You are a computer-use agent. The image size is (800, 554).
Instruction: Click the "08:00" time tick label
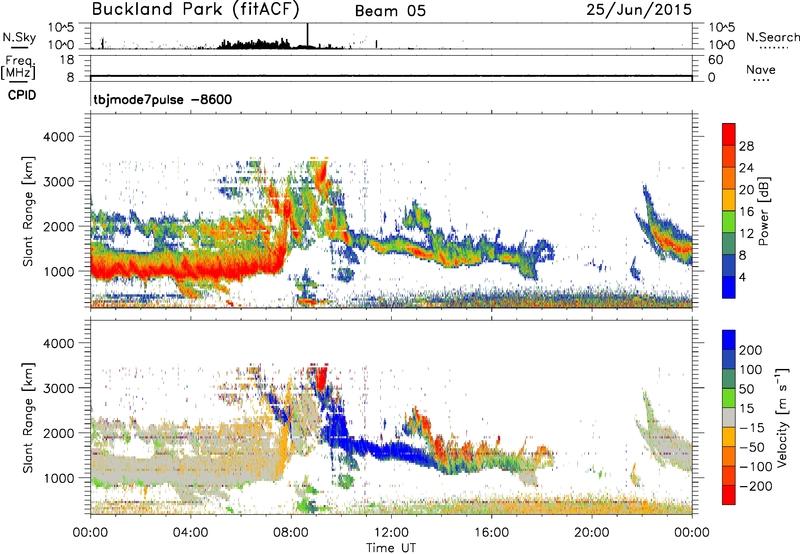291,533
